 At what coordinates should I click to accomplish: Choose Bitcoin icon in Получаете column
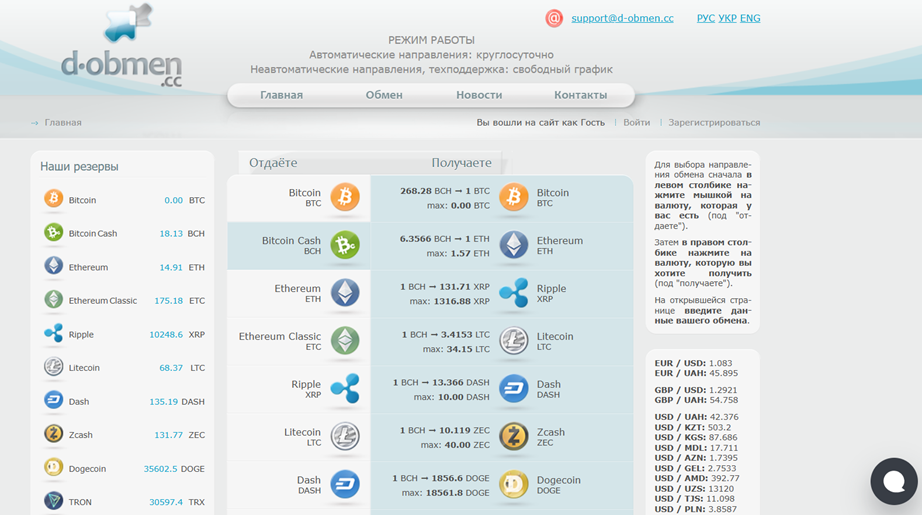point(514,197)
